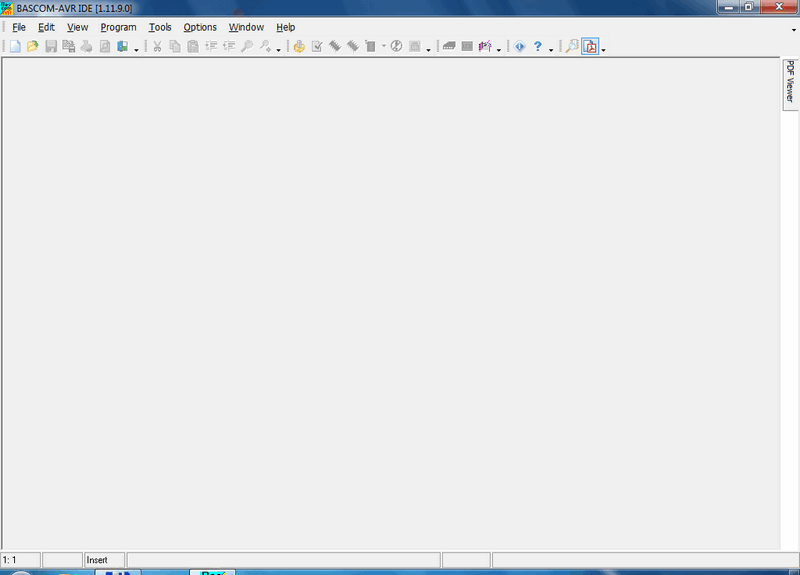
Task: Open the LCD designer grid icon
Action: pos(467,46)
